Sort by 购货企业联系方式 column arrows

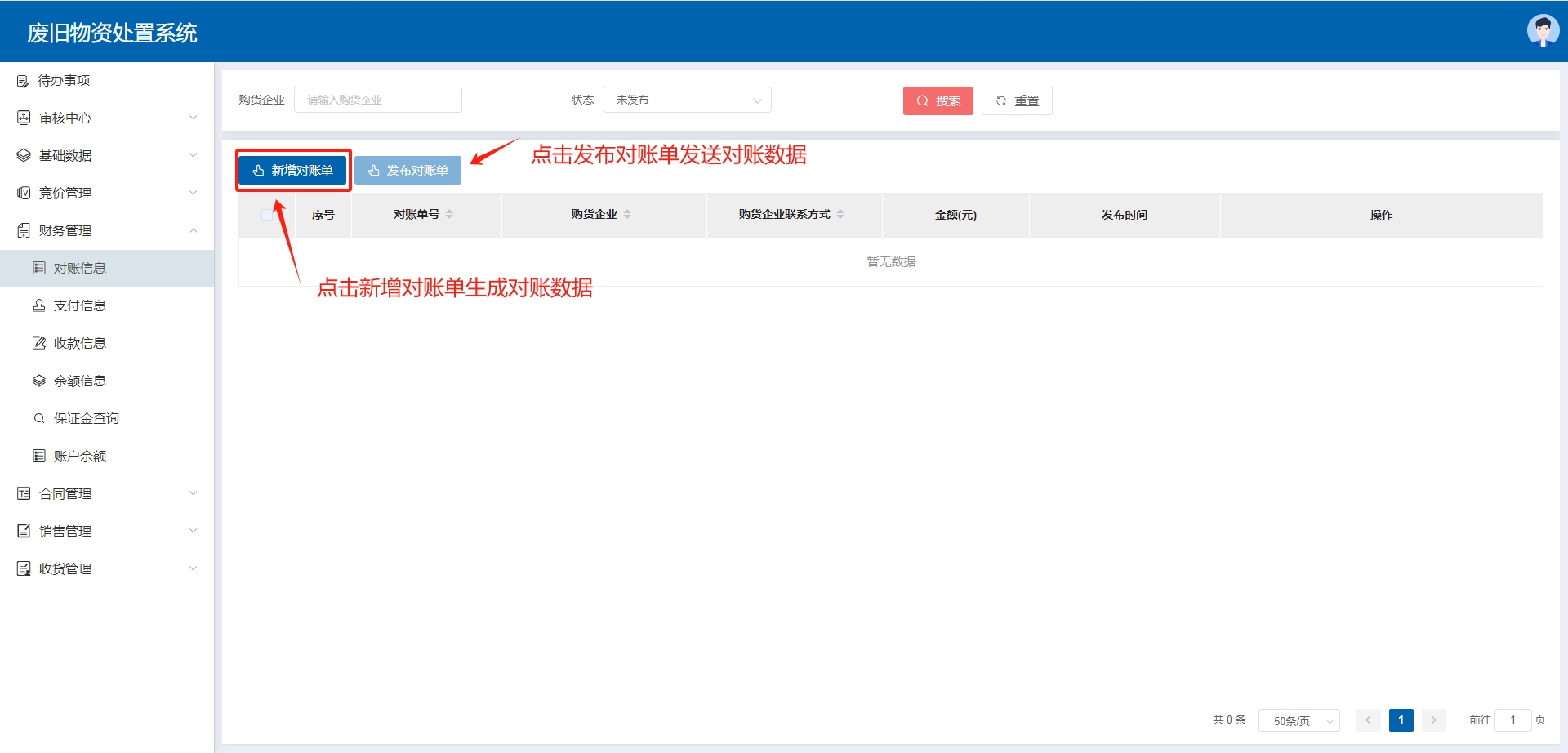tap(840, 214)
